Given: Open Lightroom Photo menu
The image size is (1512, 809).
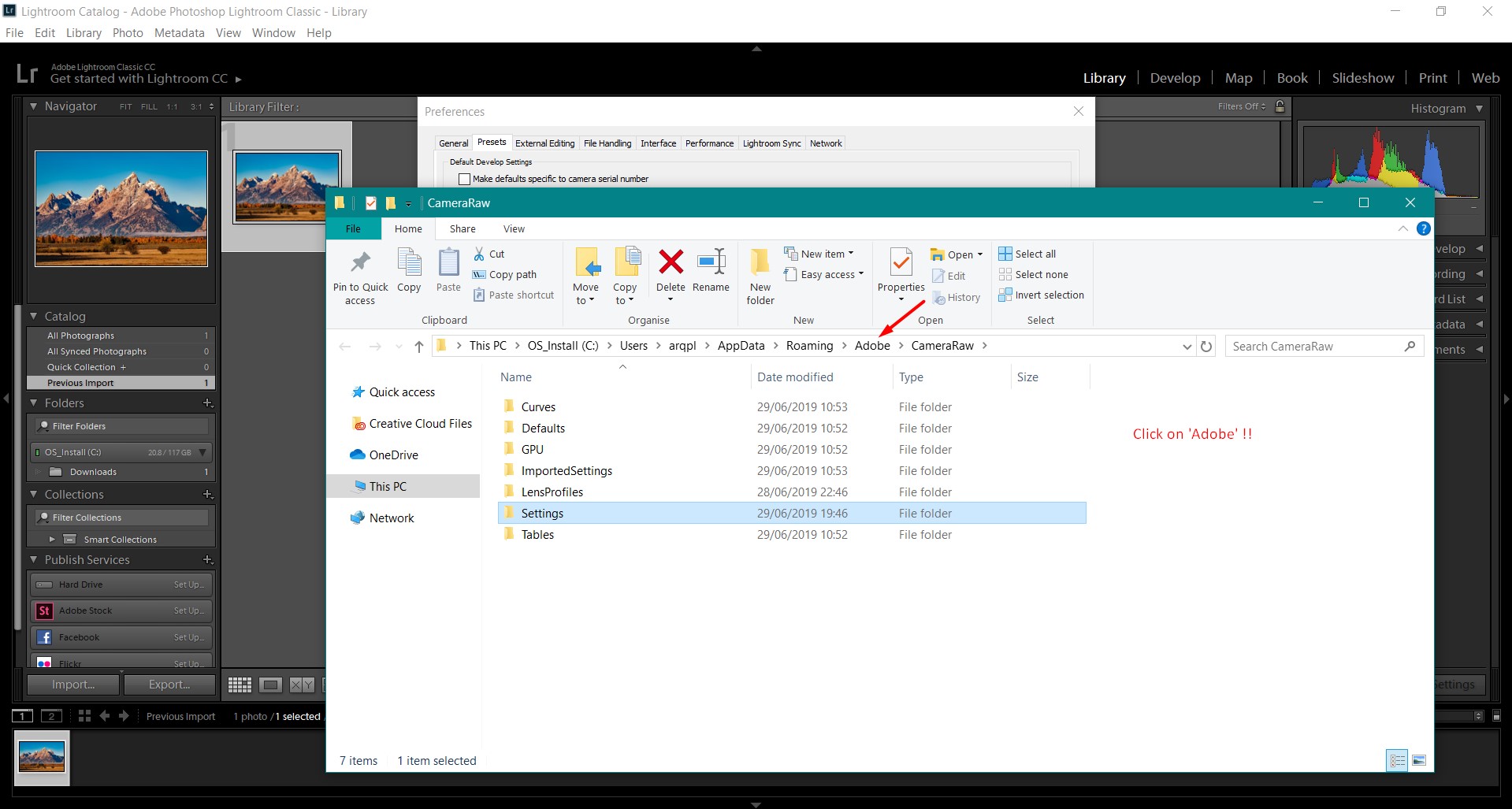Looking at the screenshot, I should (128, 32).
